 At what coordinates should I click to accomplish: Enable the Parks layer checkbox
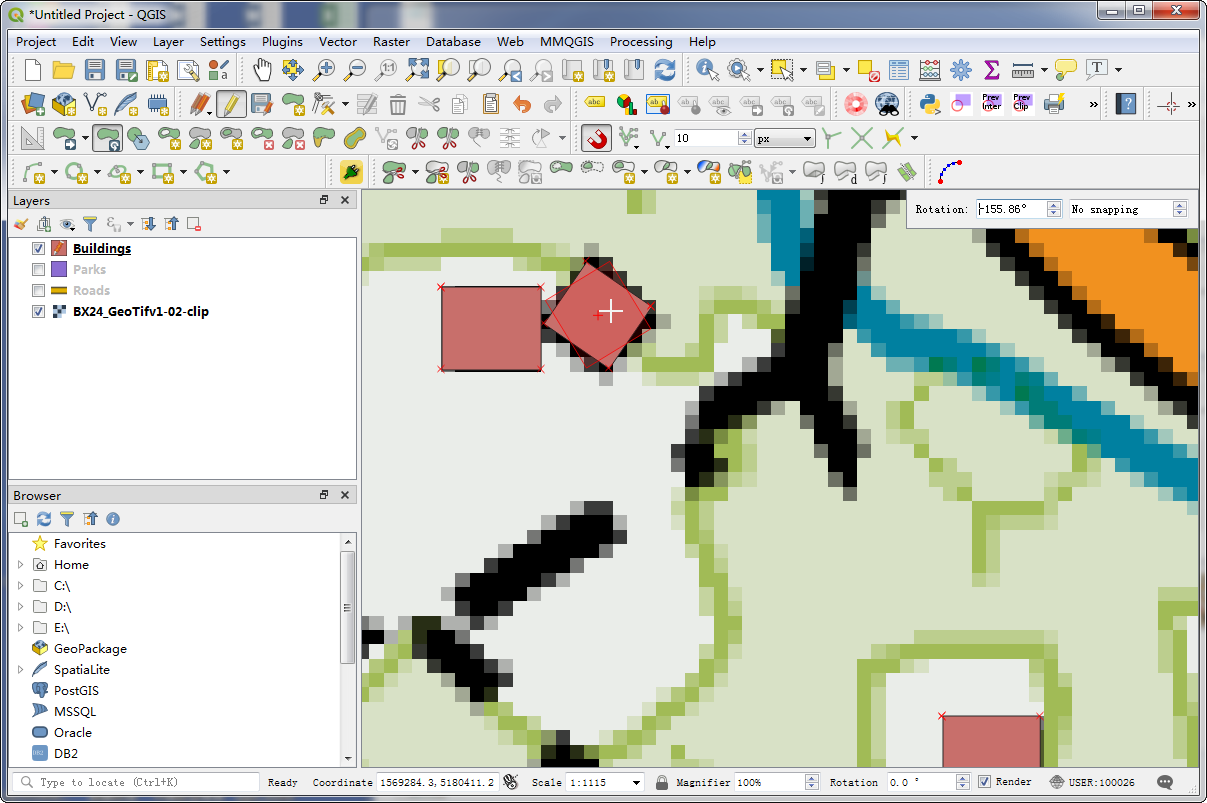pos(39,269)
